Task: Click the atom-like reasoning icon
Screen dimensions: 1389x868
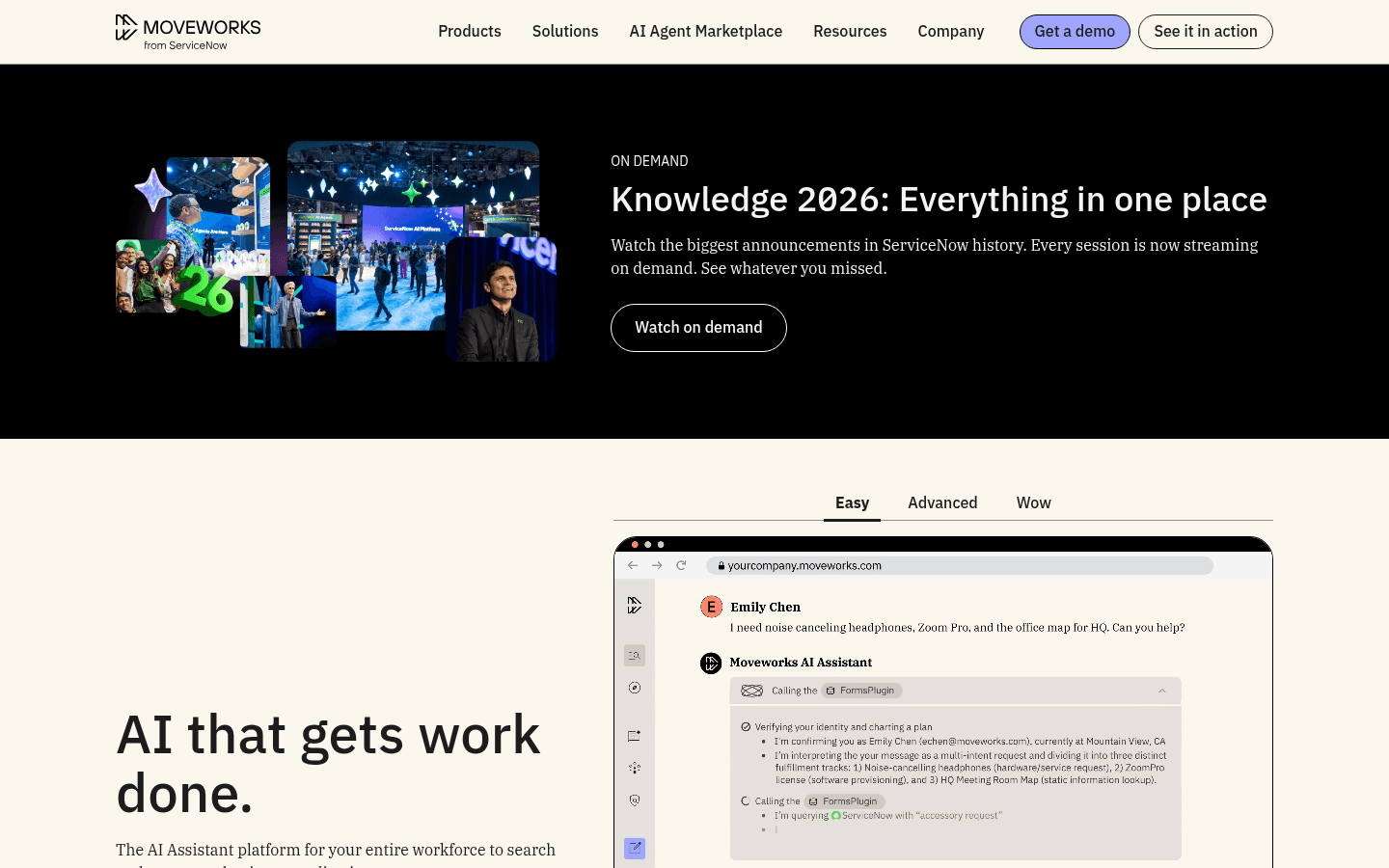Action: click(x=752, y=691)
